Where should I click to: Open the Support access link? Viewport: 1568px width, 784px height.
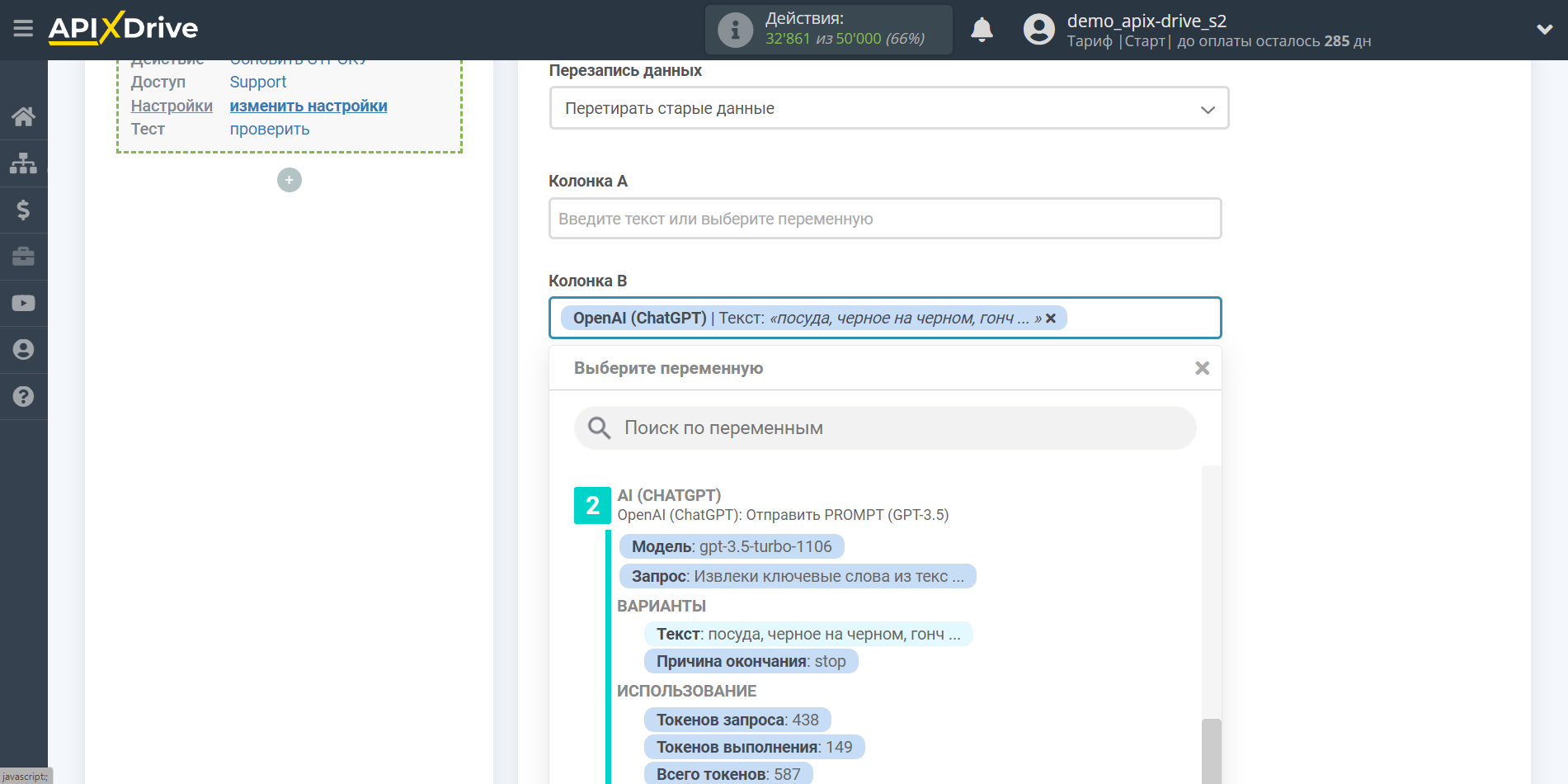[257, 82]
